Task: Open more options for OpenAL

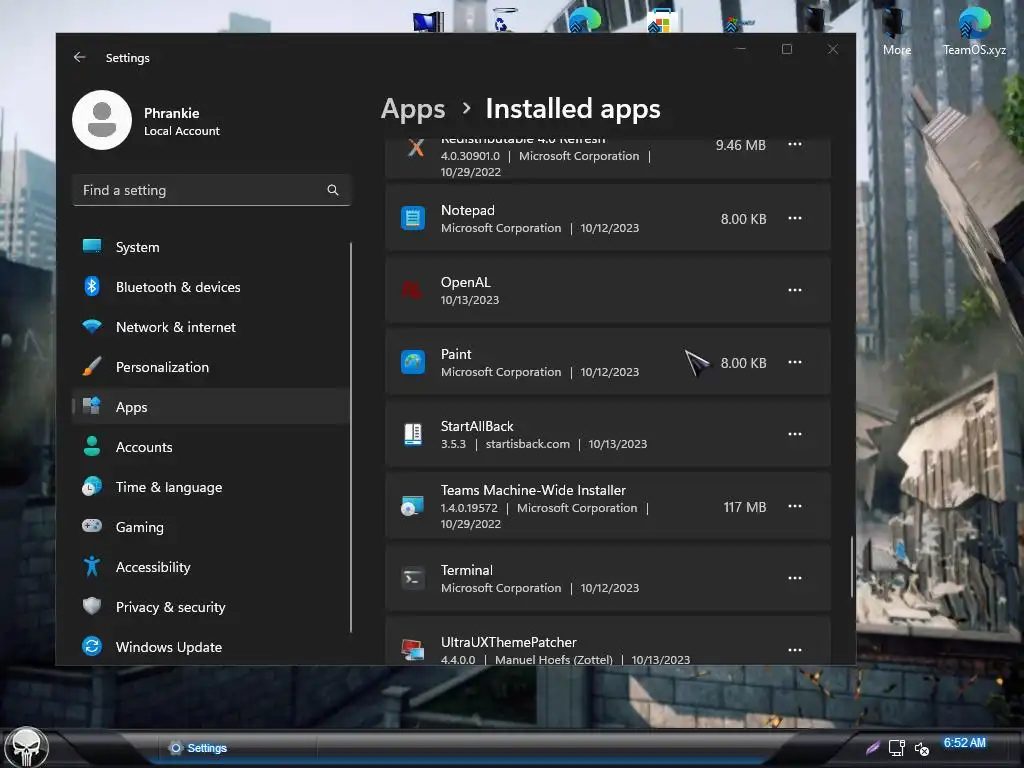Action: 795,290
